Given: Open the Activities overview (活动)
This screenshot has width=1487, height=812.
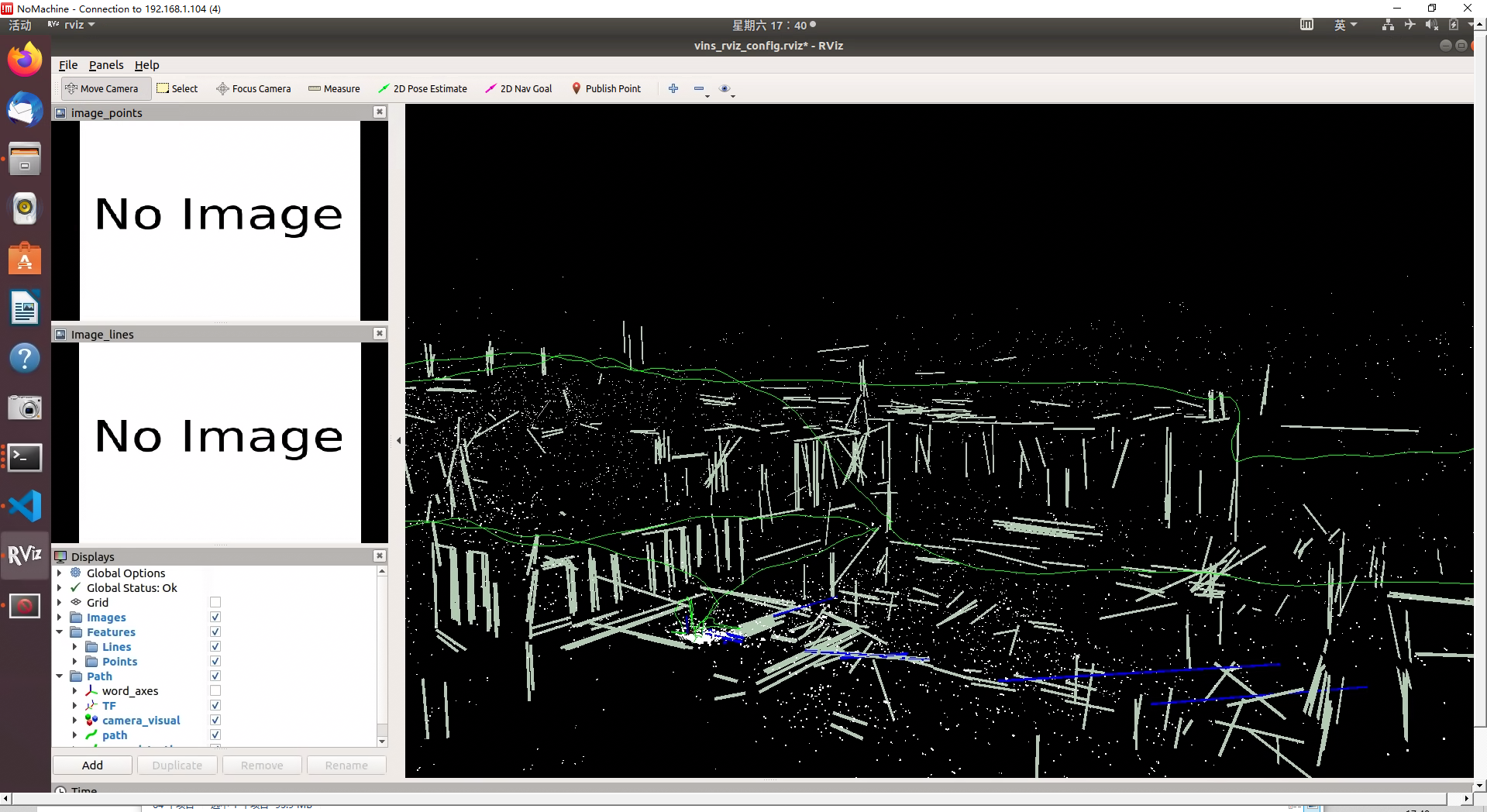Looking at the screenshot, I should coord(20,25).
